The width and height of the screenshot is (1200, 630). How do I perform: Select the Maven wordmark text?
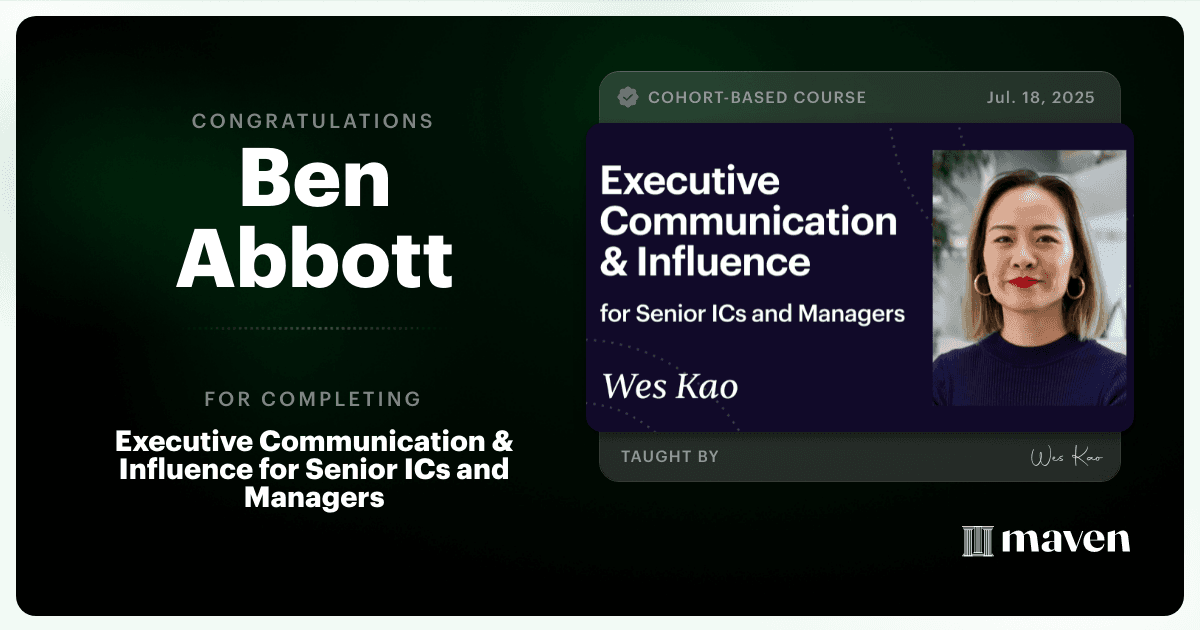point(1066,541)
